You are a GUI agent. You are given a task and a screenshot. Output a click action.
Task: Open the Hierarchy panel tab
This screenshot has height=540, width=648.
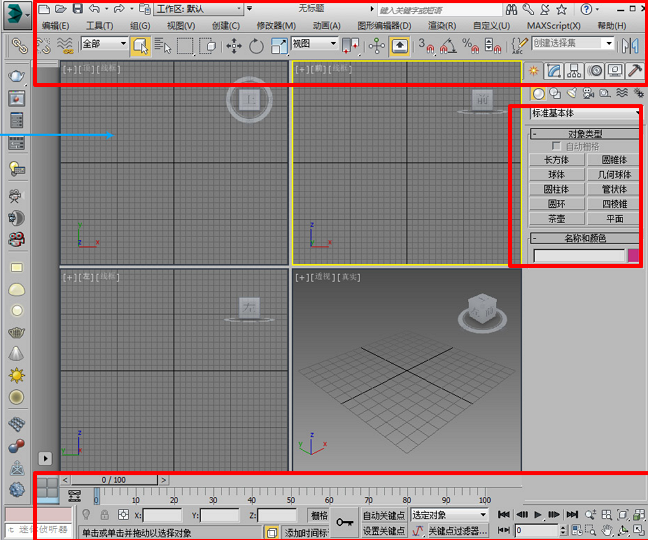pos(576,71)
